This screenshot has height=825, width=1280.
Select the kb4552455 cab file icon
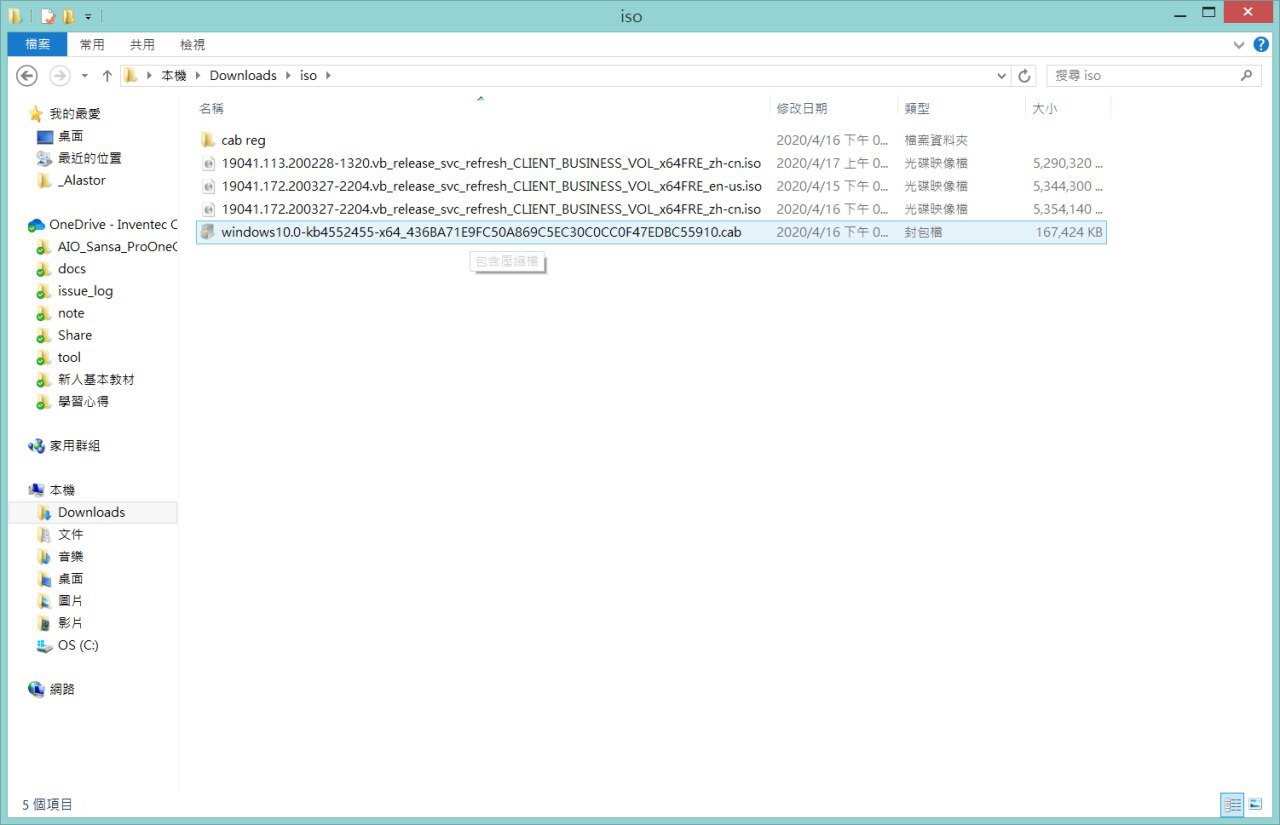(x=208, y=232)
